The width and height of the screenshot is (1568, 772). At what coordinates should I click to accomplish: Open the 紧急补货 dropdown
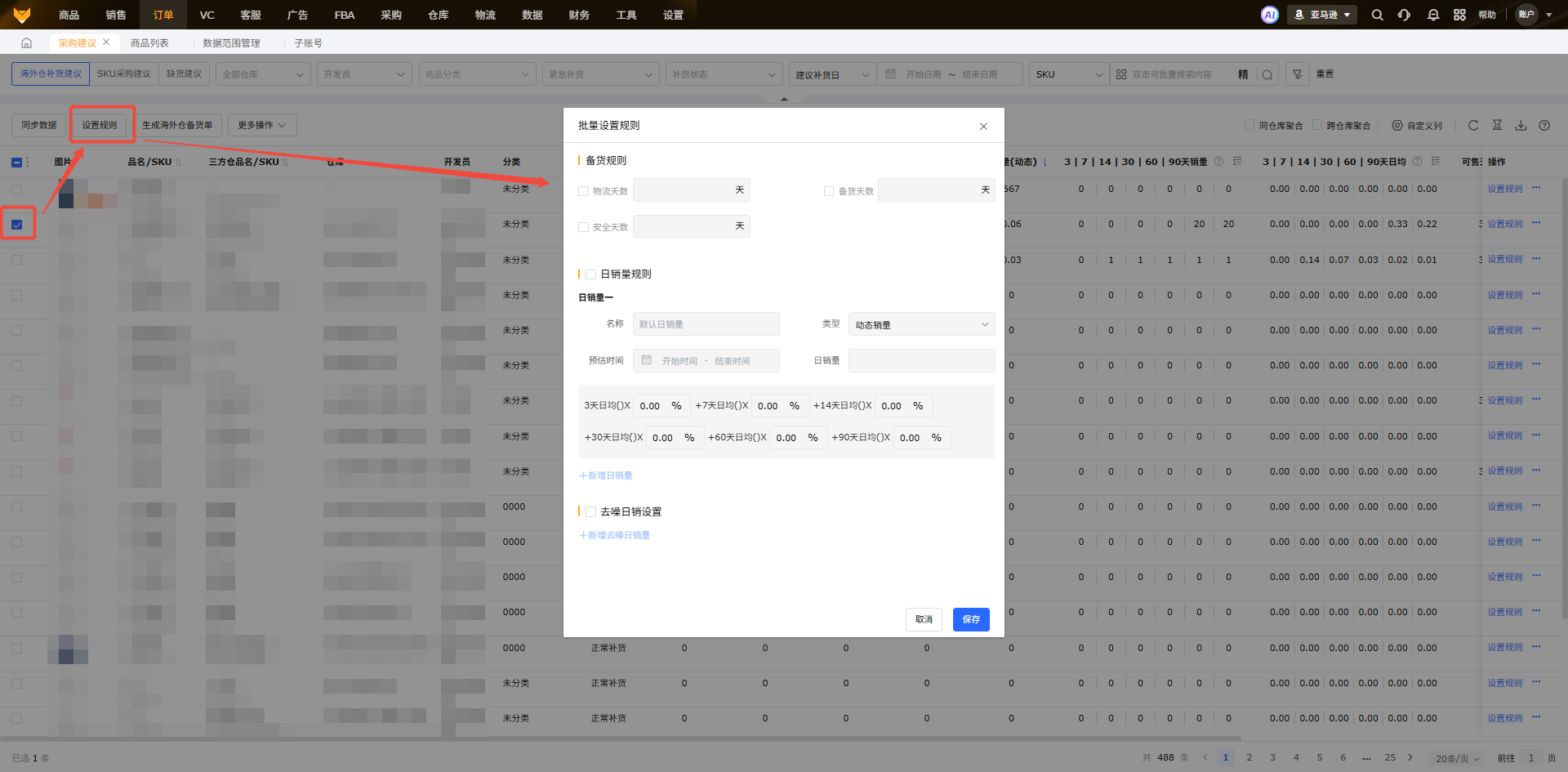[600, 74]
